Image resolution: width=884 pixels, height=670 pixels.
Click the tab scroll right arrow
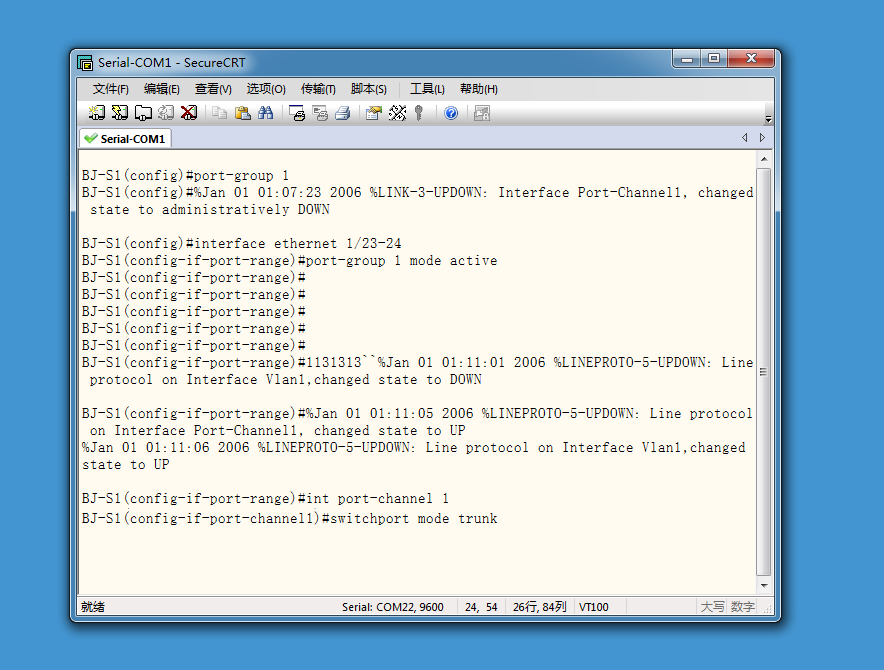[762, 138]
